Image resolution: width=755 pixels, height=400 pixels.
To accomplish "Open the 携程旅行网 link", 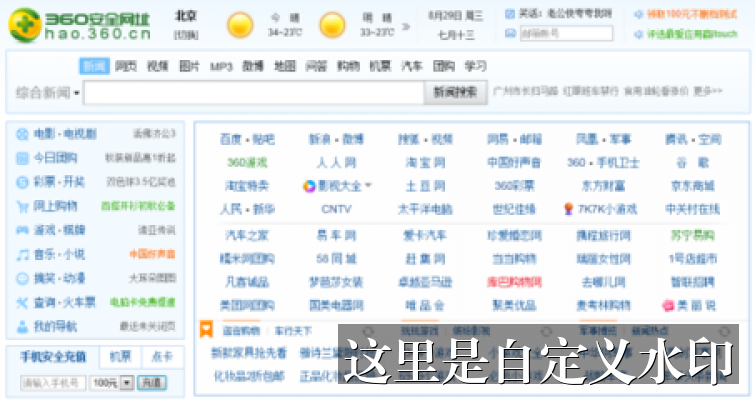I will (603, 236).
